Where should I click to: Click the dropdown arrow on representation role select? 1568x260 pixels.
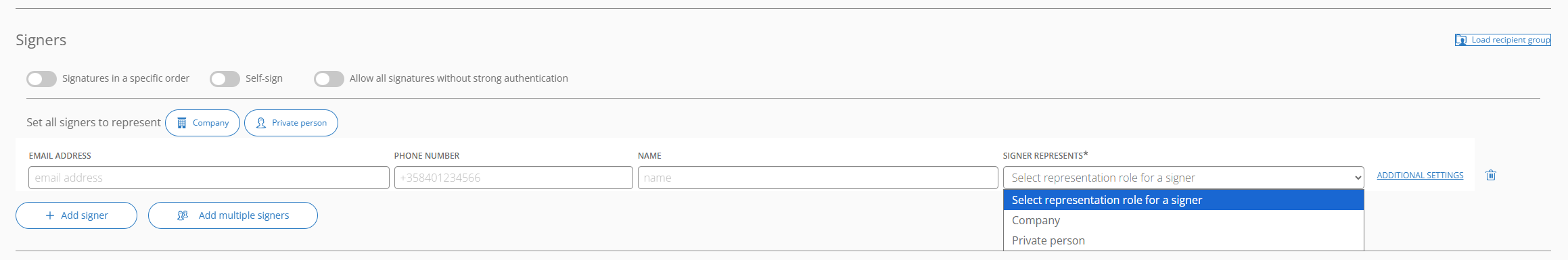click(1357, 178)
